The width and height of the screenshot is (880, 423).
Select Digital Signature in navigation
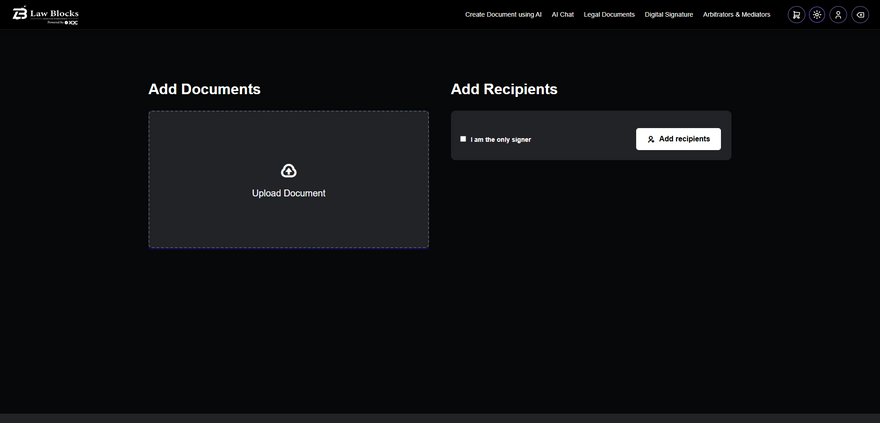(x=669, y=15)
